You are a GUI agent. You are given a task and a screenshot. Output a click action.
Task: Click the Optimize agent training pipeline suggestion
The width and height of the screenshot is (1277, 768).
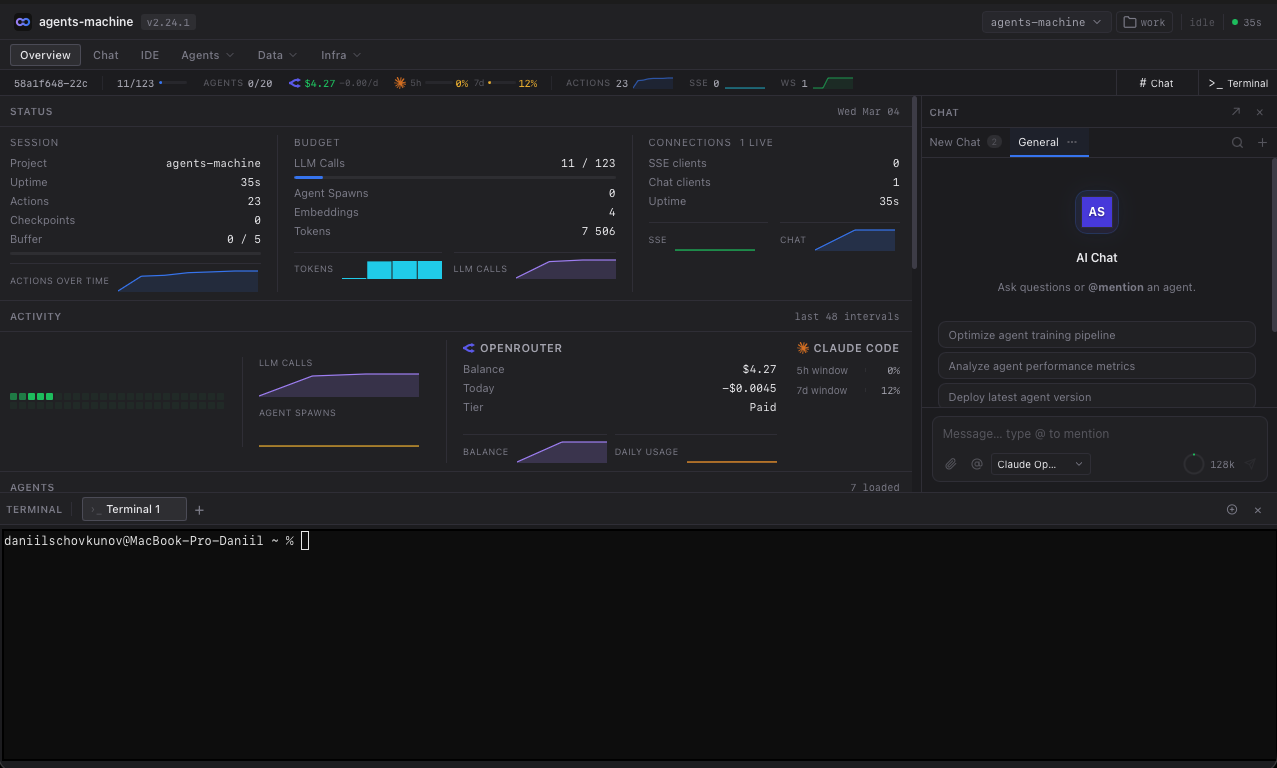click(x=1096, y=334)
